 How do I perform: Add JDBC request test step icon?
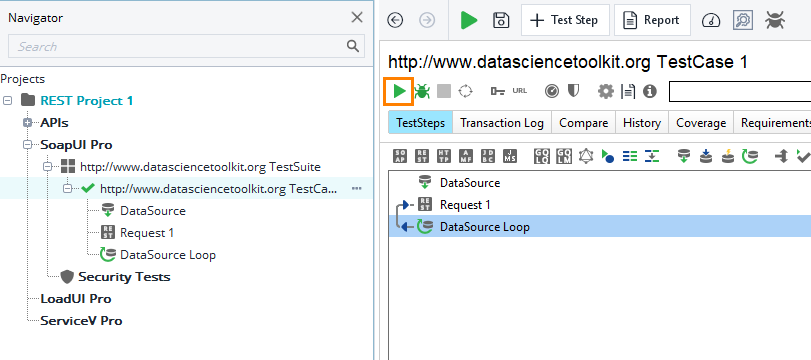pos(488,156)
